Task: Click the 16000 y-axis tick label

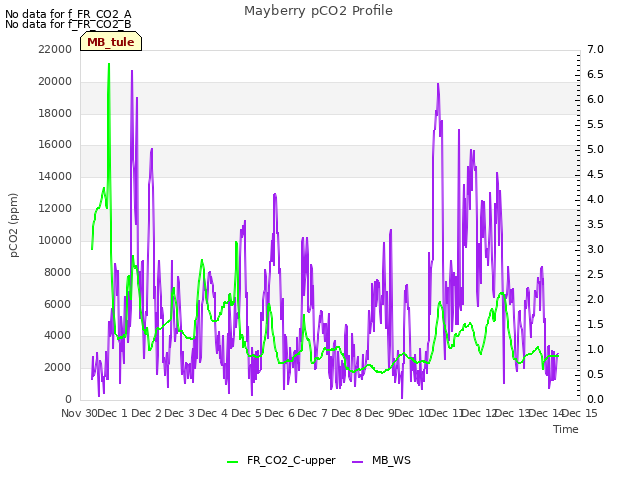Action: point(55,144)
